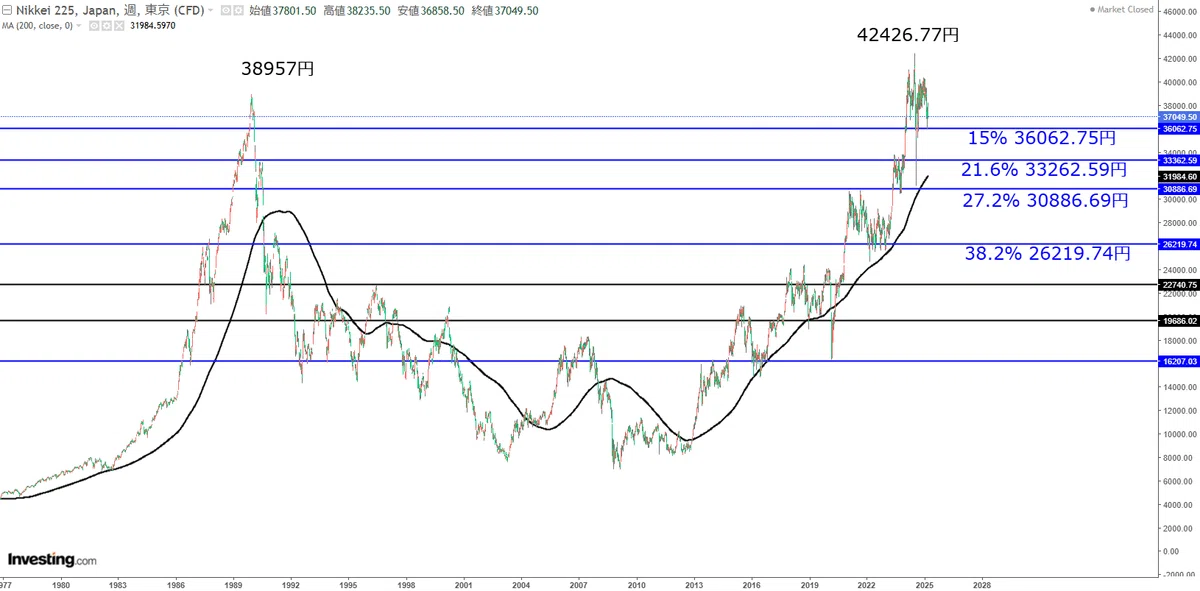Select the 27.2% 30886.69円 annotation text

[x=1045, y=200]
